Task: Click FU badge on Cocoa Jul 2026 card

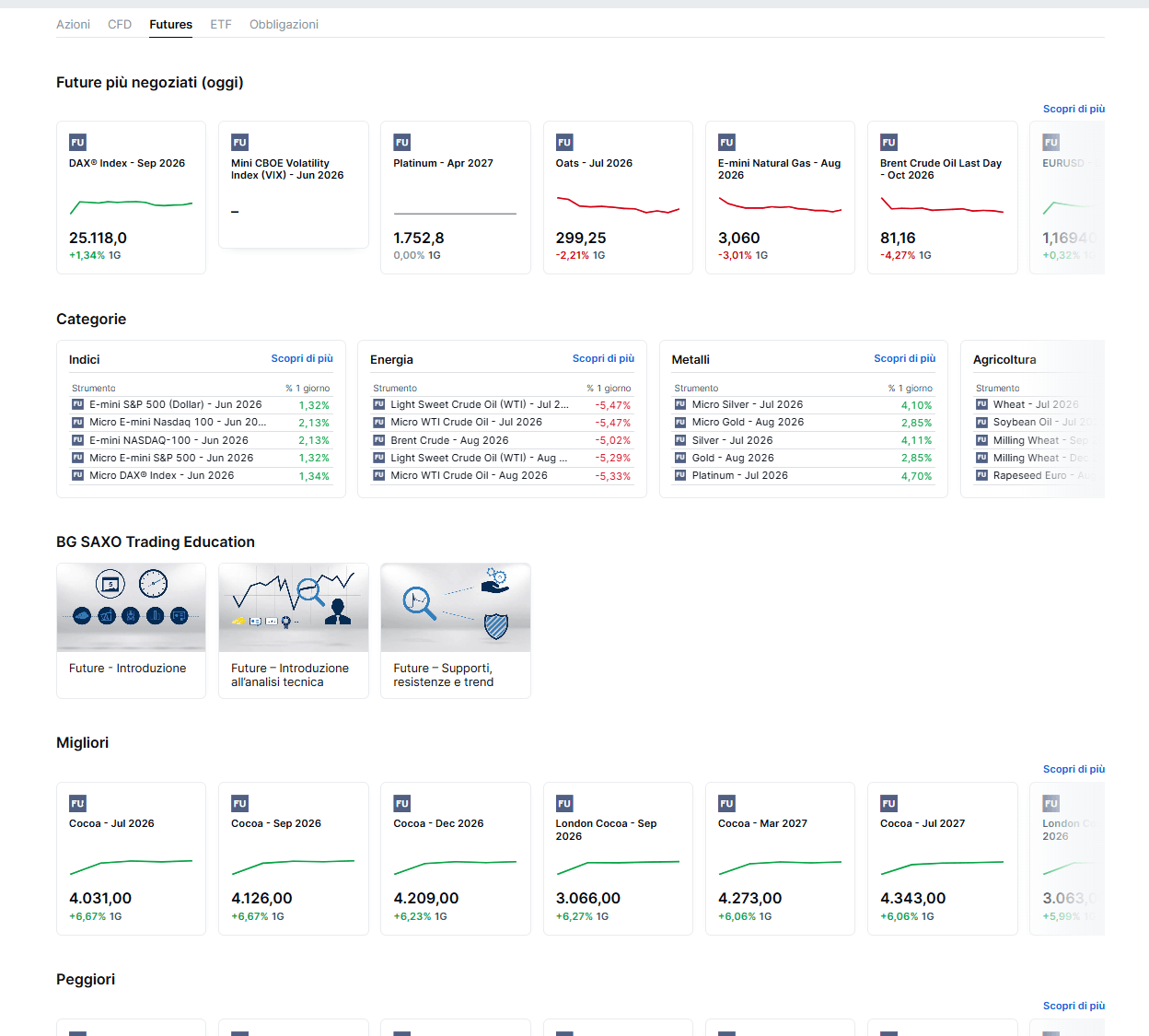Action: coord(77,803)
